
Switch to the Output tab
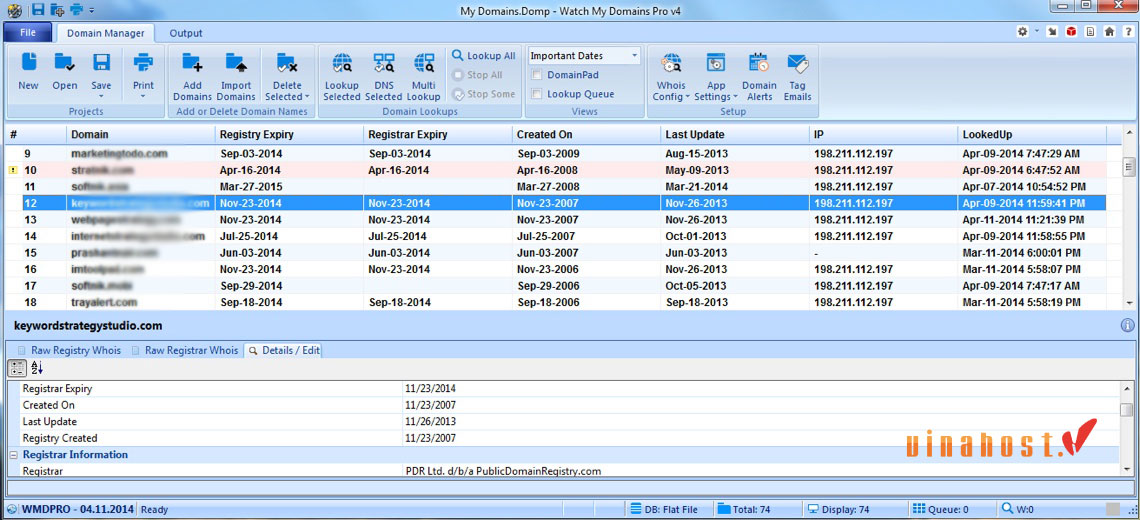click(186, 33)
